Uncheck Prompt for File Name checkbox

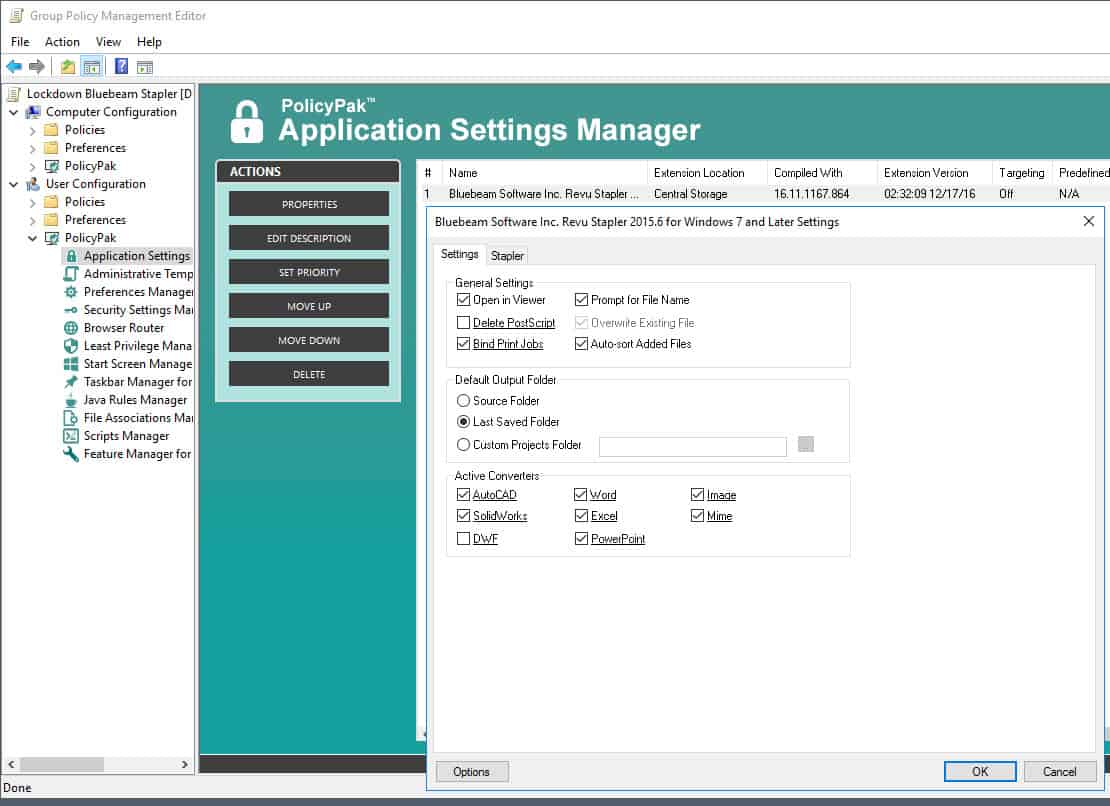point(581,300)
